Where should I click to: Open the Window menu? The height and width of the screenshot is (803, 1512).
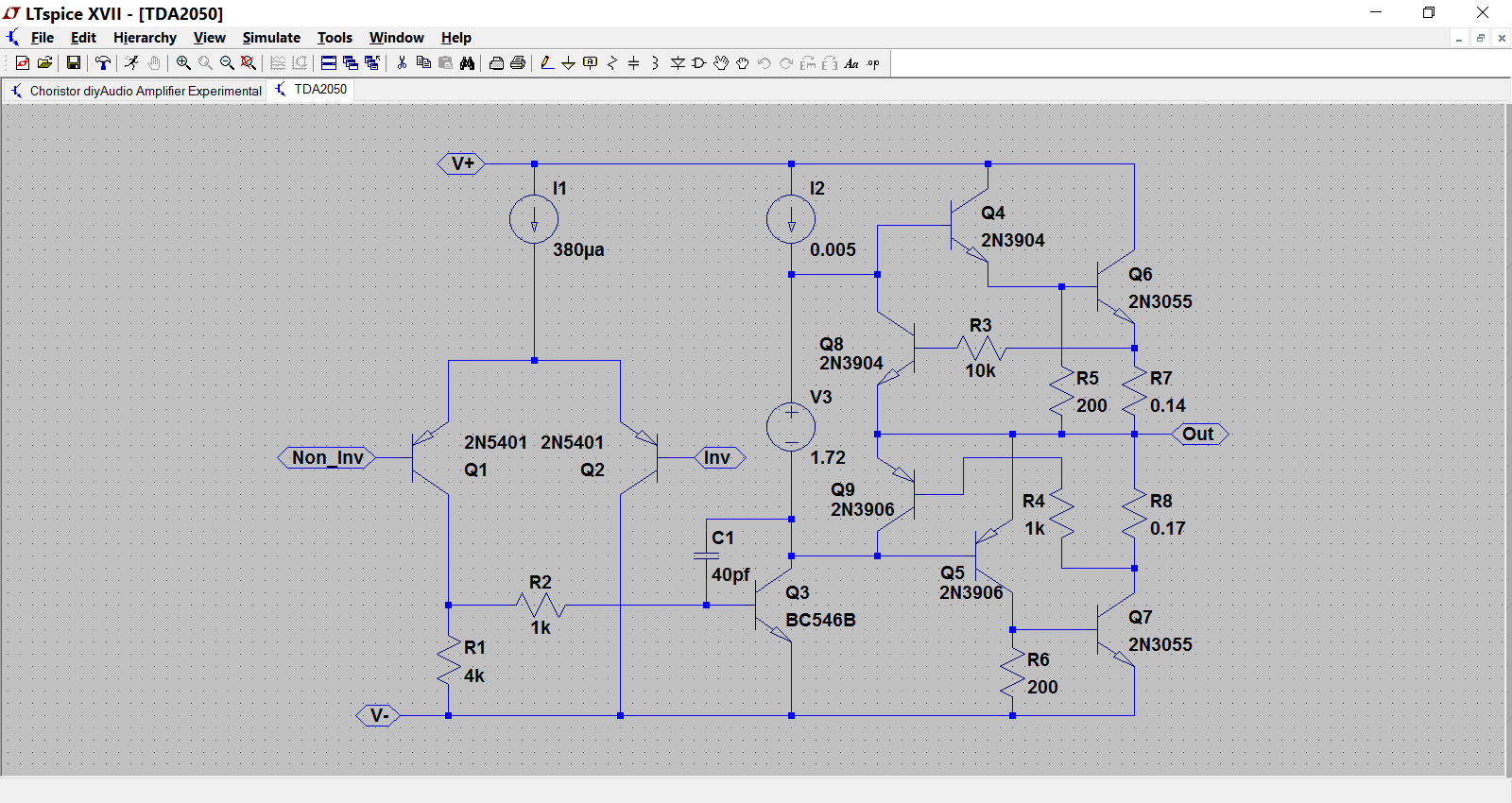click(396, 38)
